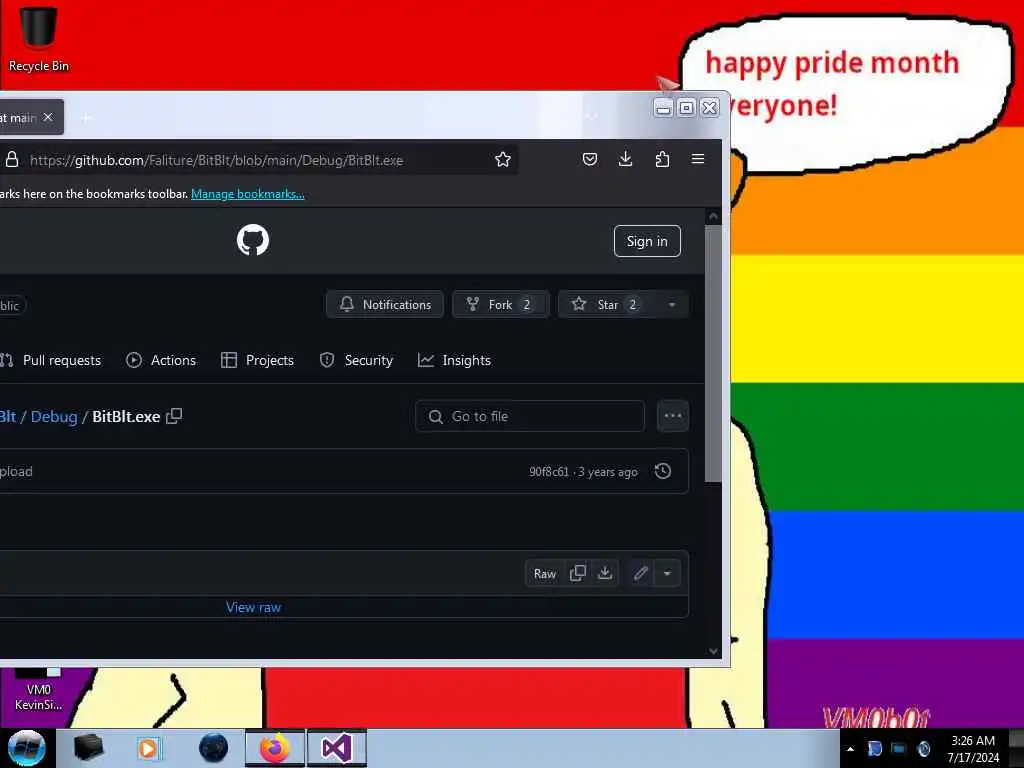View file history with the clock icon

663,472
